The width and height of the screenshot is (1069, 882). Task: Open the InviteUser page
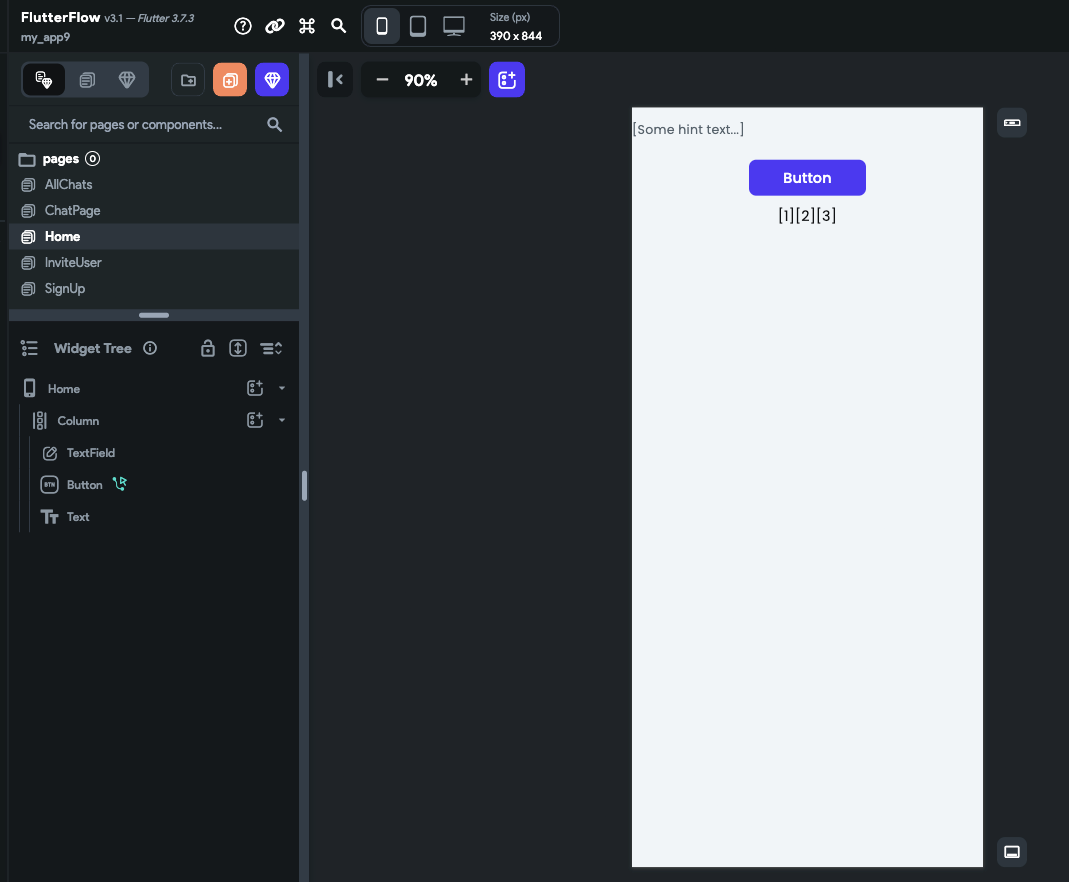pos(154,262)
